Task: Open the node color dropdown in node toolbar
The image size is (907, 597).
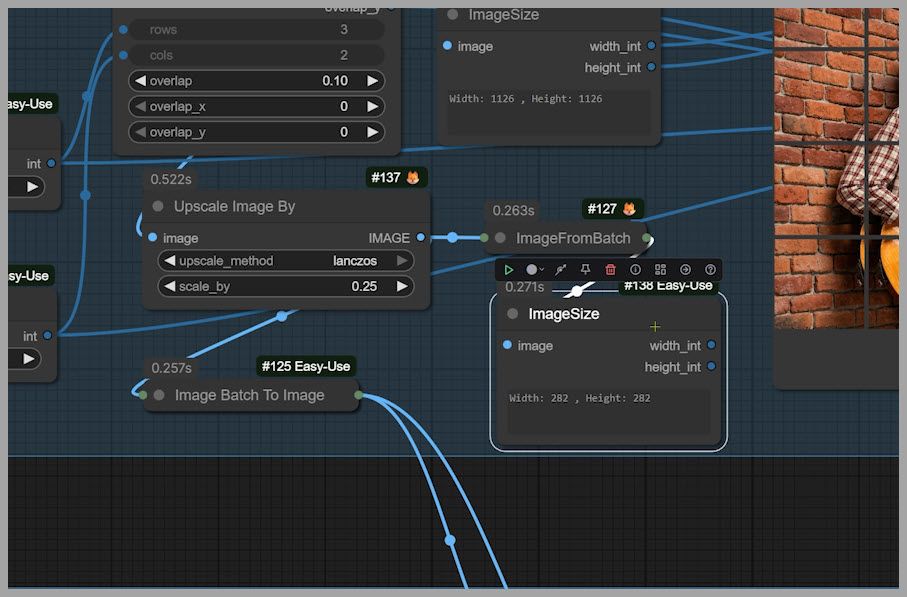Action: [535, 270]
